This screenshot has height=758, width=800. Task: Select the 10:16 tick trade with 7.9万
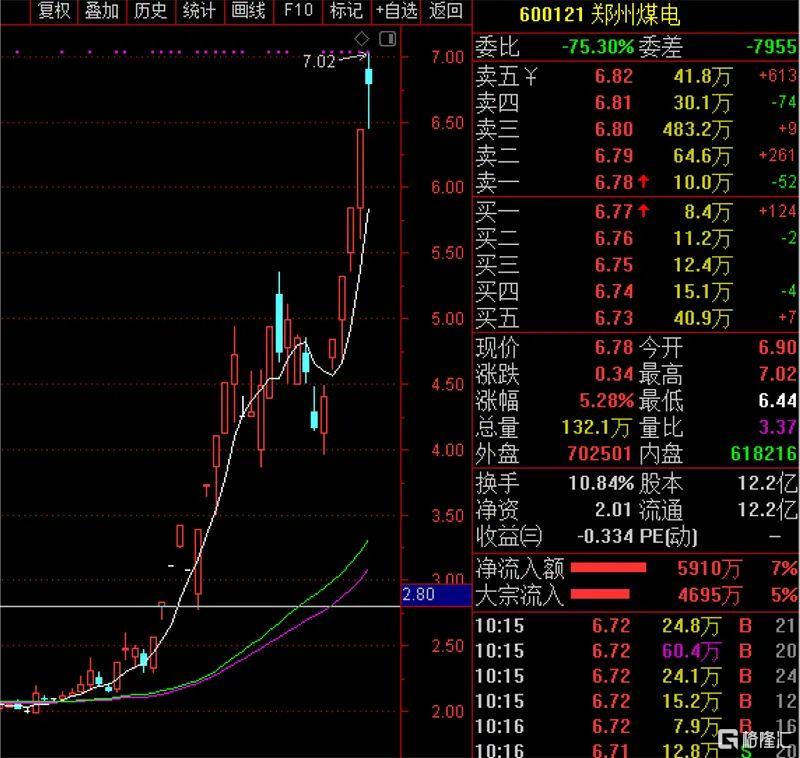pyautogui.click(x=635, y=727)
